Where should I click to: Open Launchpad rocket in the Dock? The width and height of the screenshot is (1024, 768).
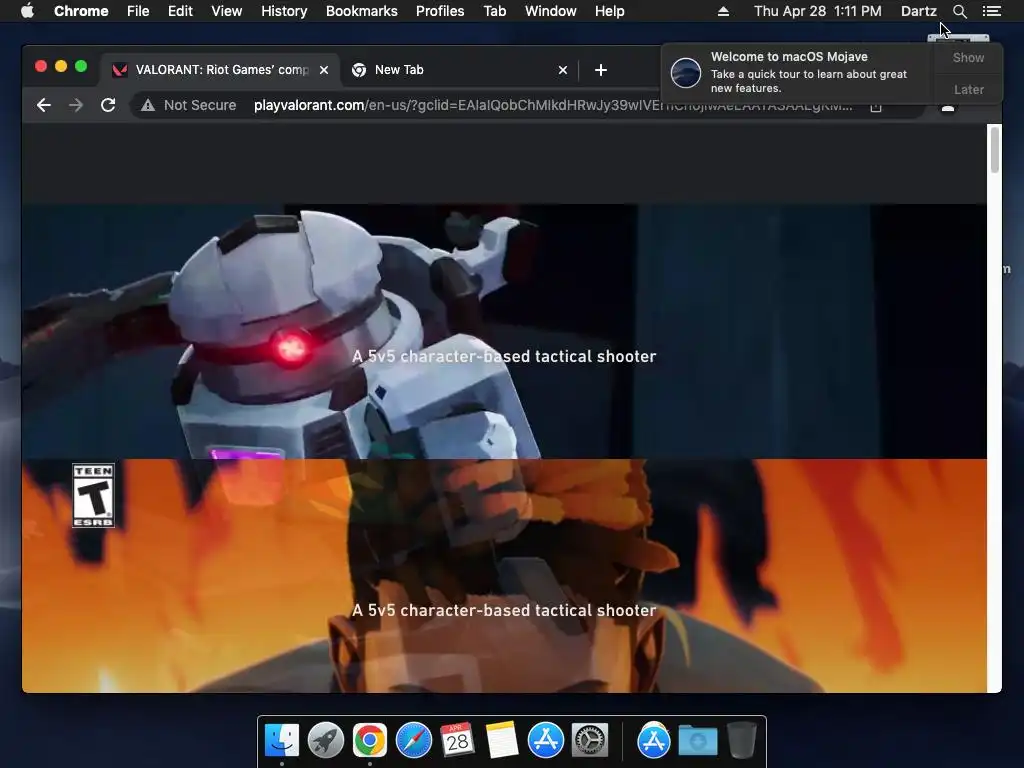pos(326,740)
